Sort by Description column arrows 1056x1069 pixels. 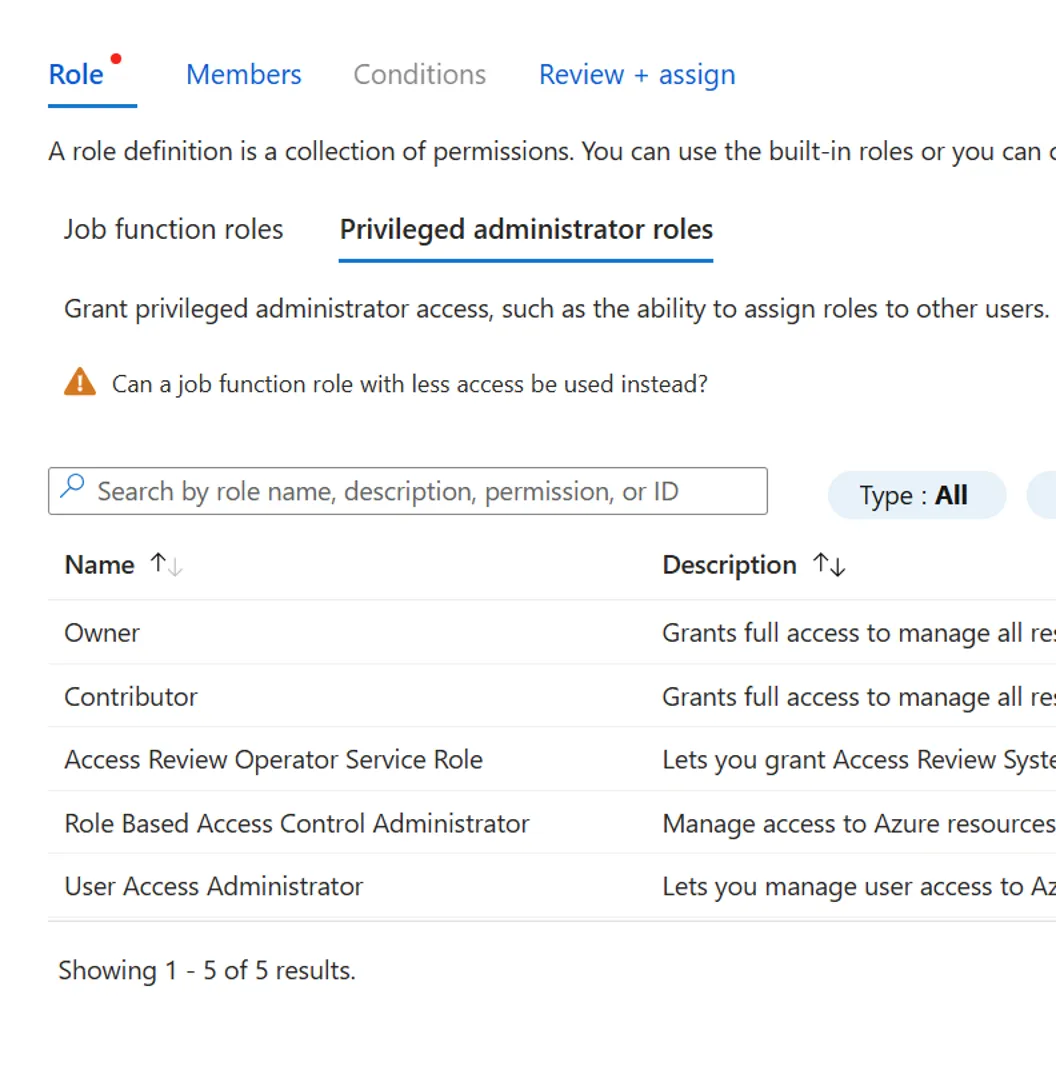coord(829,565)
